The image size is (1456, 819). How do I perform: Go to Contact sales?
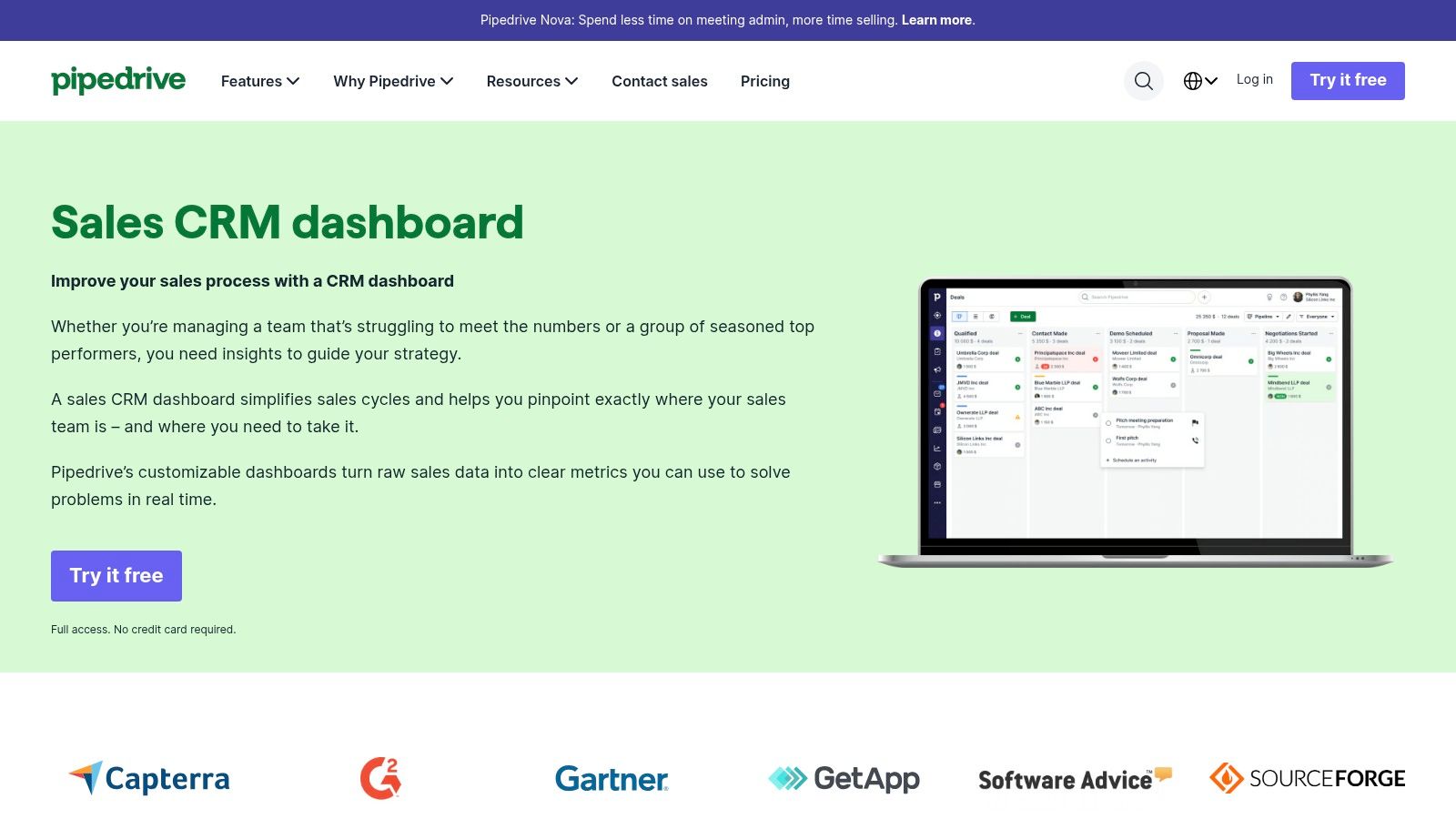click(x=660, y=81)
